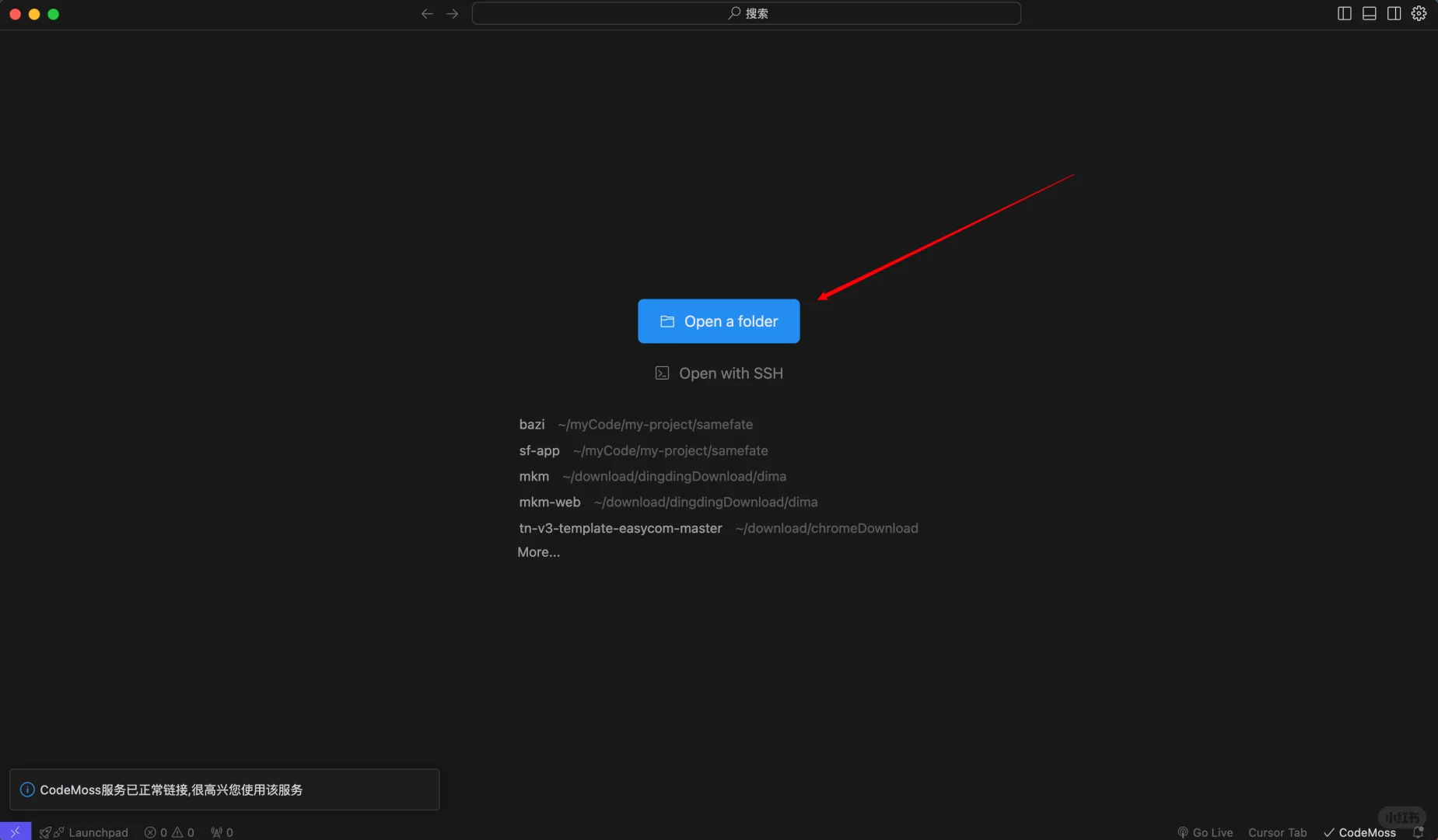Start Go Live server
Viewport: 1438px width, 840px height.
coord(1206,831)
